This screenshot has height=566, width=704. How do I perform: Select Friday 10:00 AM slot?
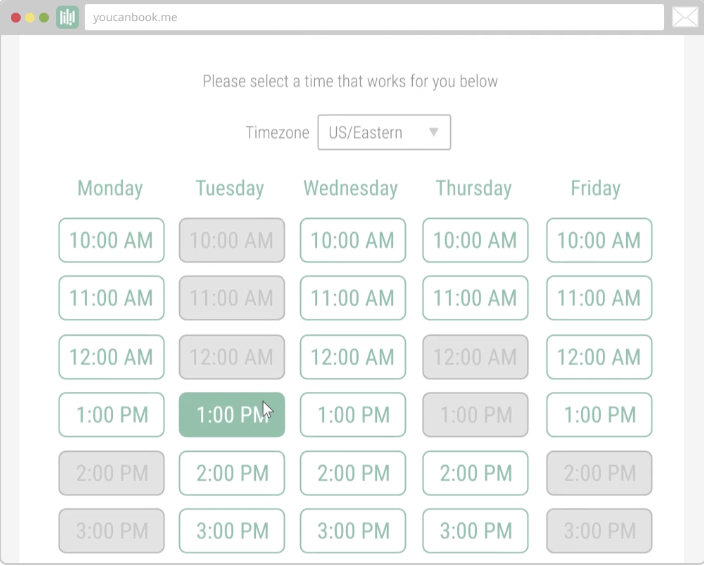(599, 240)
